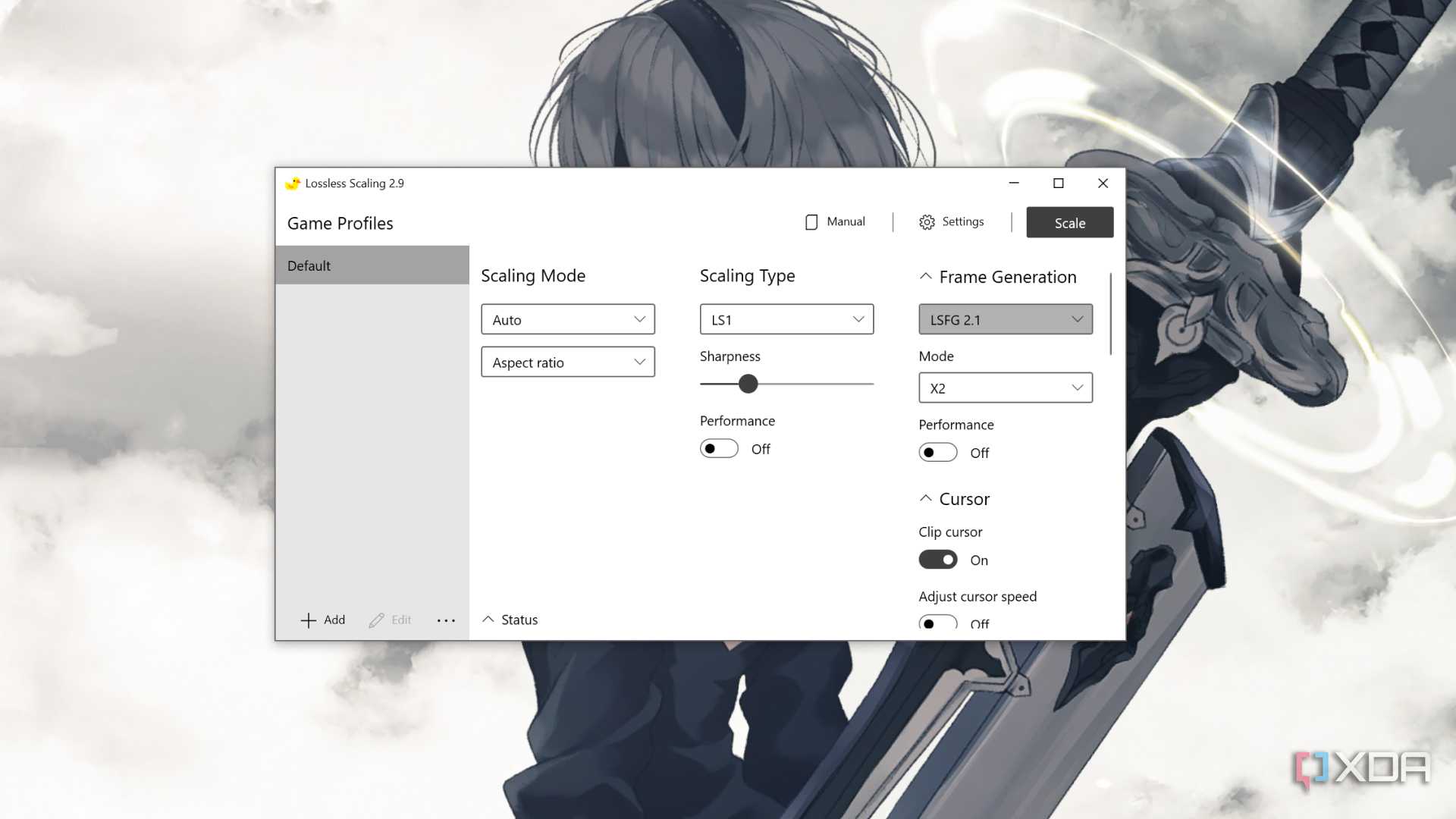Viewport: 1456px width, 819px height.
Task: Open the LS1 scaling type dropdown
Action: 786,319
